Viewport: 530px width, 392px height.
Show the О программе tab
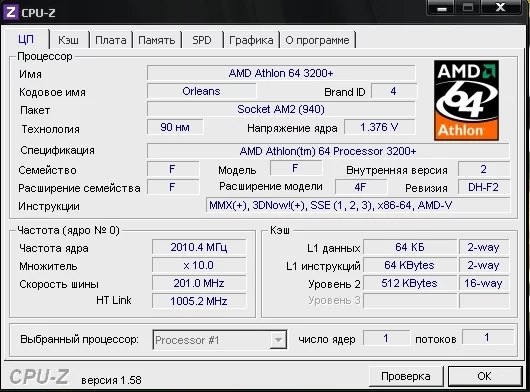(317, 40)
